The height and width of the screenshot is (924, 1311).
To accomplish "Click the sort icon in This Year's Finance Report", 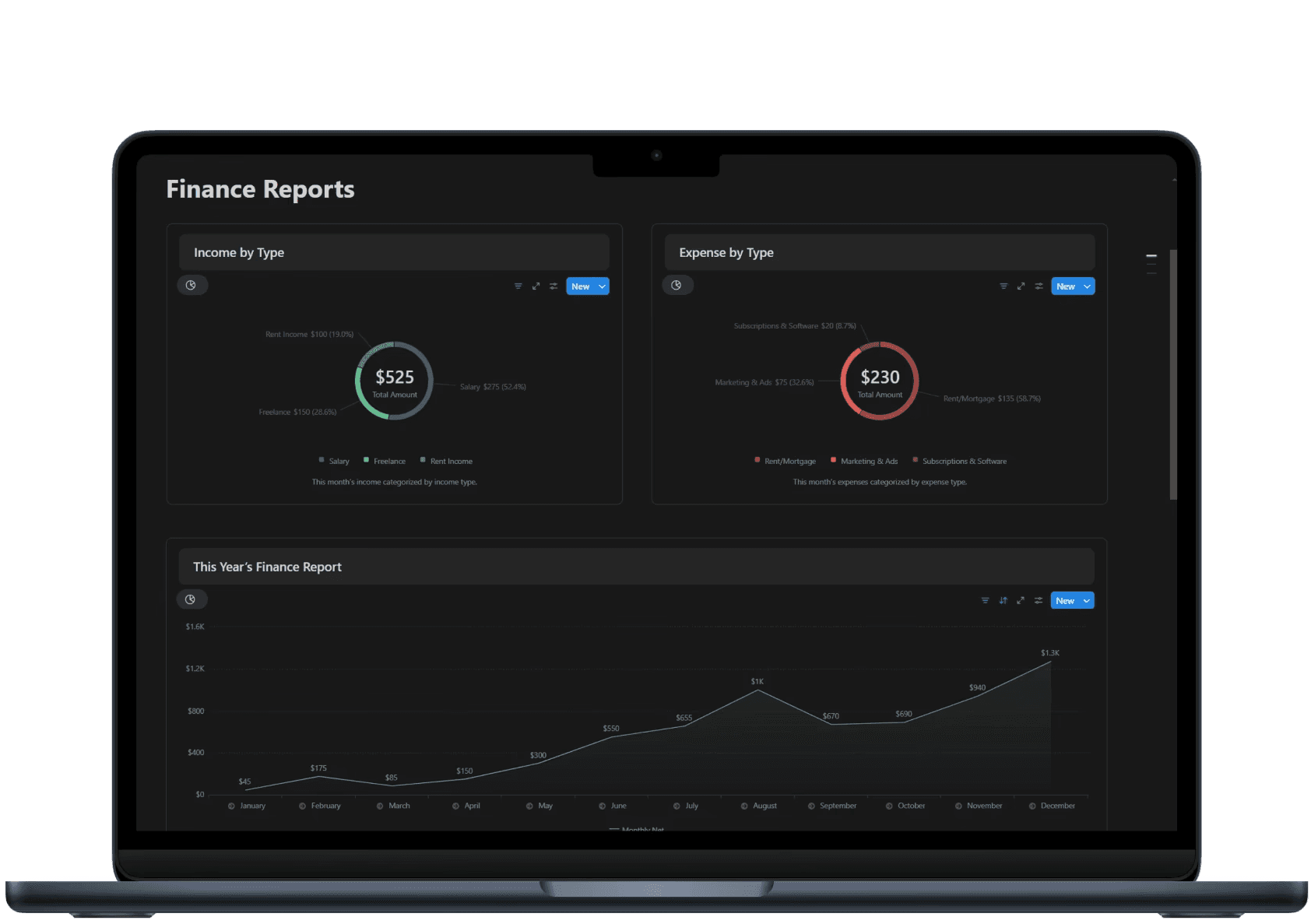I will pyautogui.click(x=1003, y=600).
